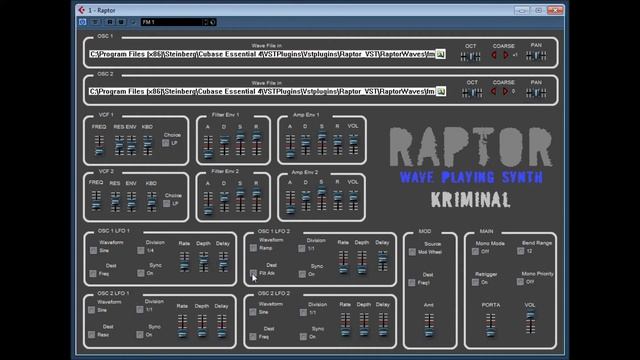Toggle OSC 2 LFO 2 Sync On
Screen dimensions: 640x360
303,336
